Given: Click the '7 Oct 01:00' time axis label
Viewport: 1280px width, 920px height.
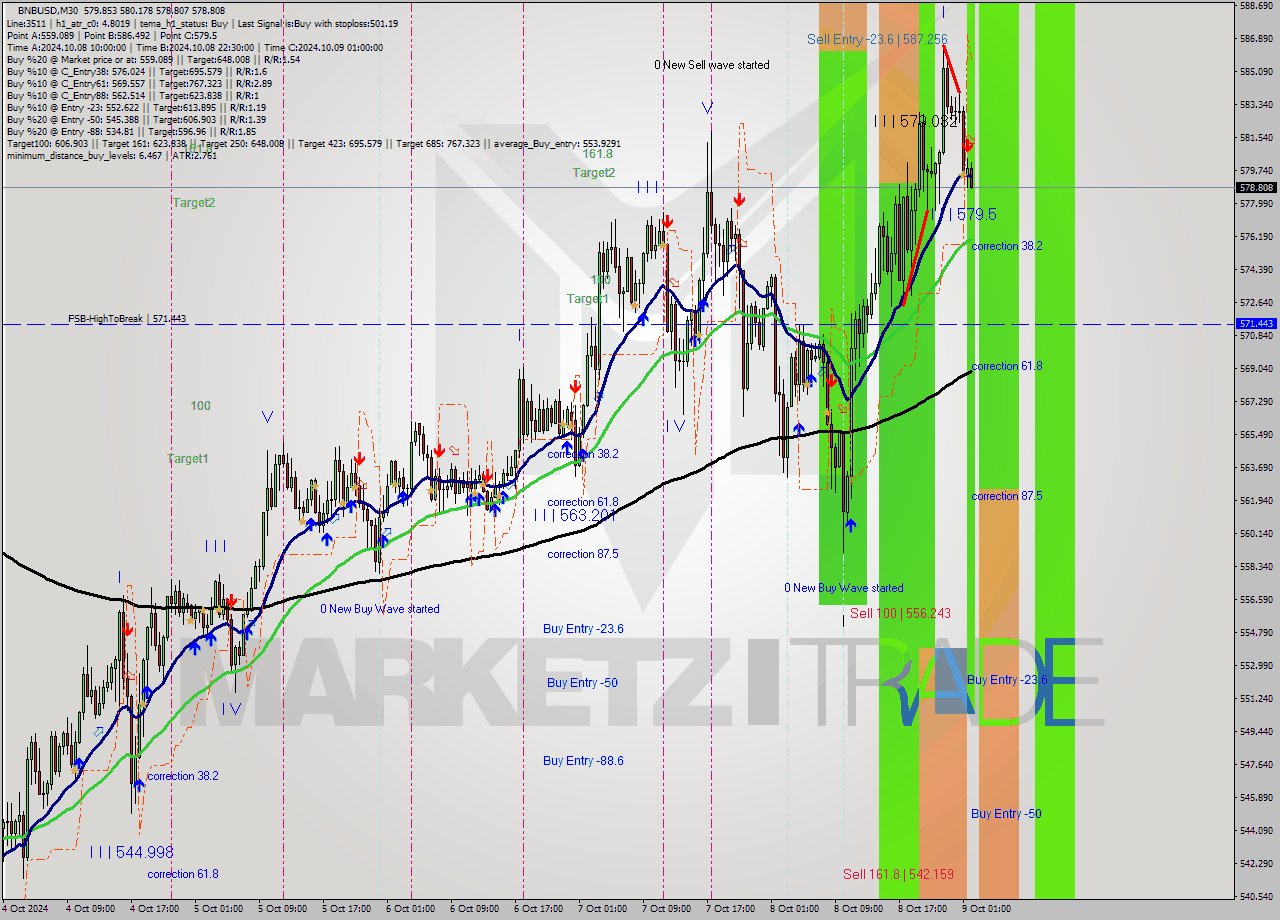Looking at the screenshot, I should (x=602, y=909).
